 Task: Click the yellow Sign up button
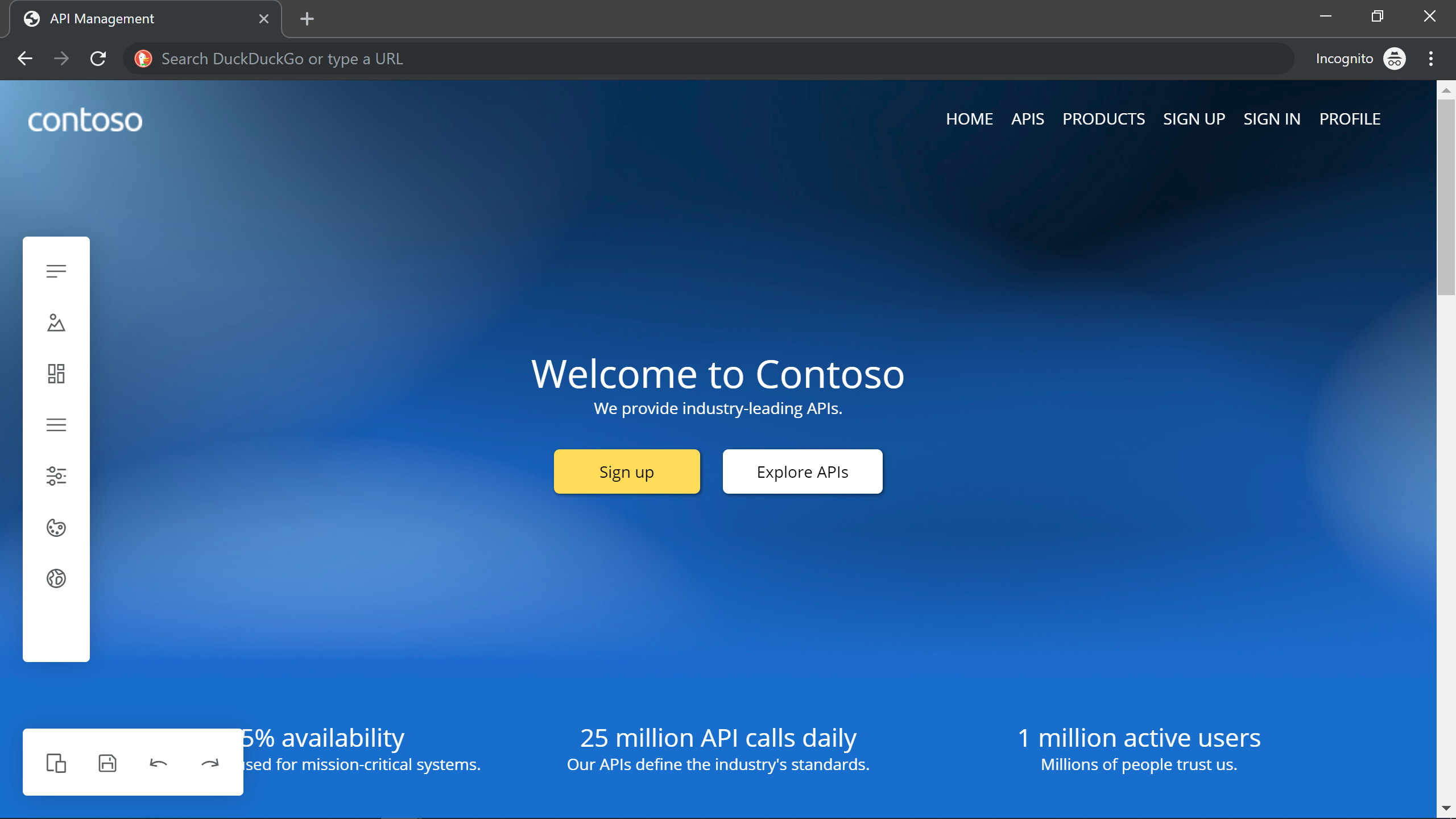pyautogui.click(x=627, y=471)
